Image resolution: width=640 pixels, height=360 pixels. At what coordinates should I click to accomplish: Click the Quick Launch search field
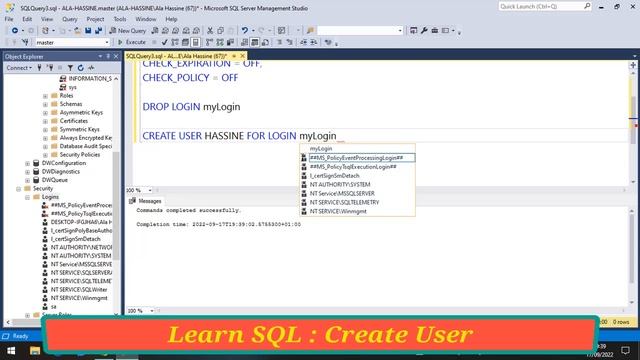(x=545, y=7)
